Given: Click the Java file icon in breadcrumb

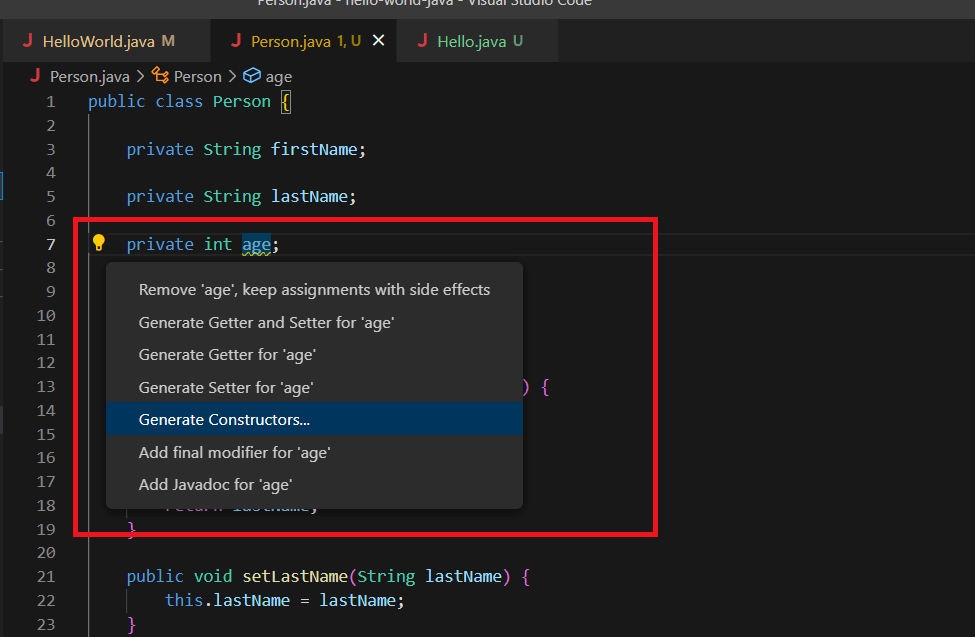Looking at the screenshot, I should pos(37,76).
